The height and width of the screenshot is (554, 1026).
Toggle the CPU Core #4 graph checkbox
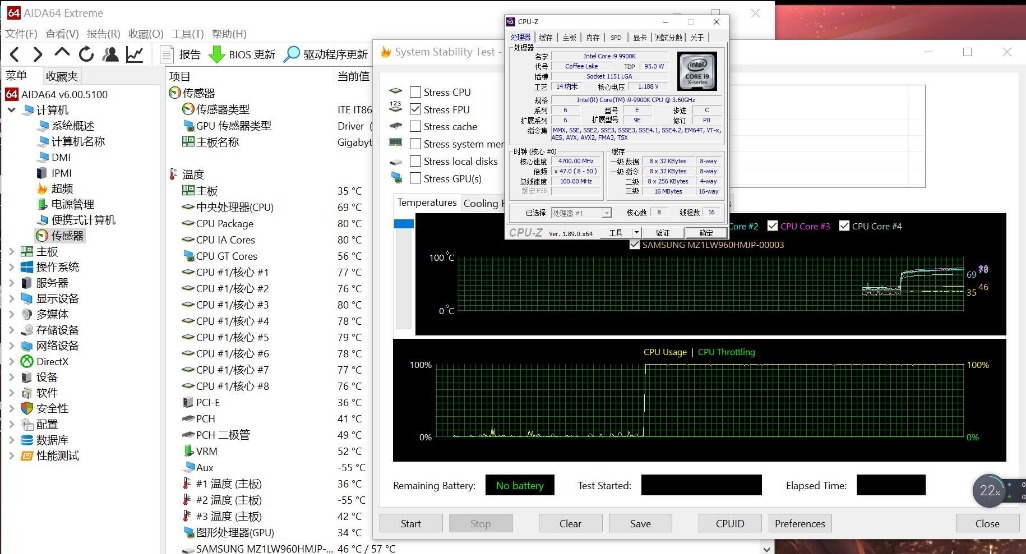point(844,226)
